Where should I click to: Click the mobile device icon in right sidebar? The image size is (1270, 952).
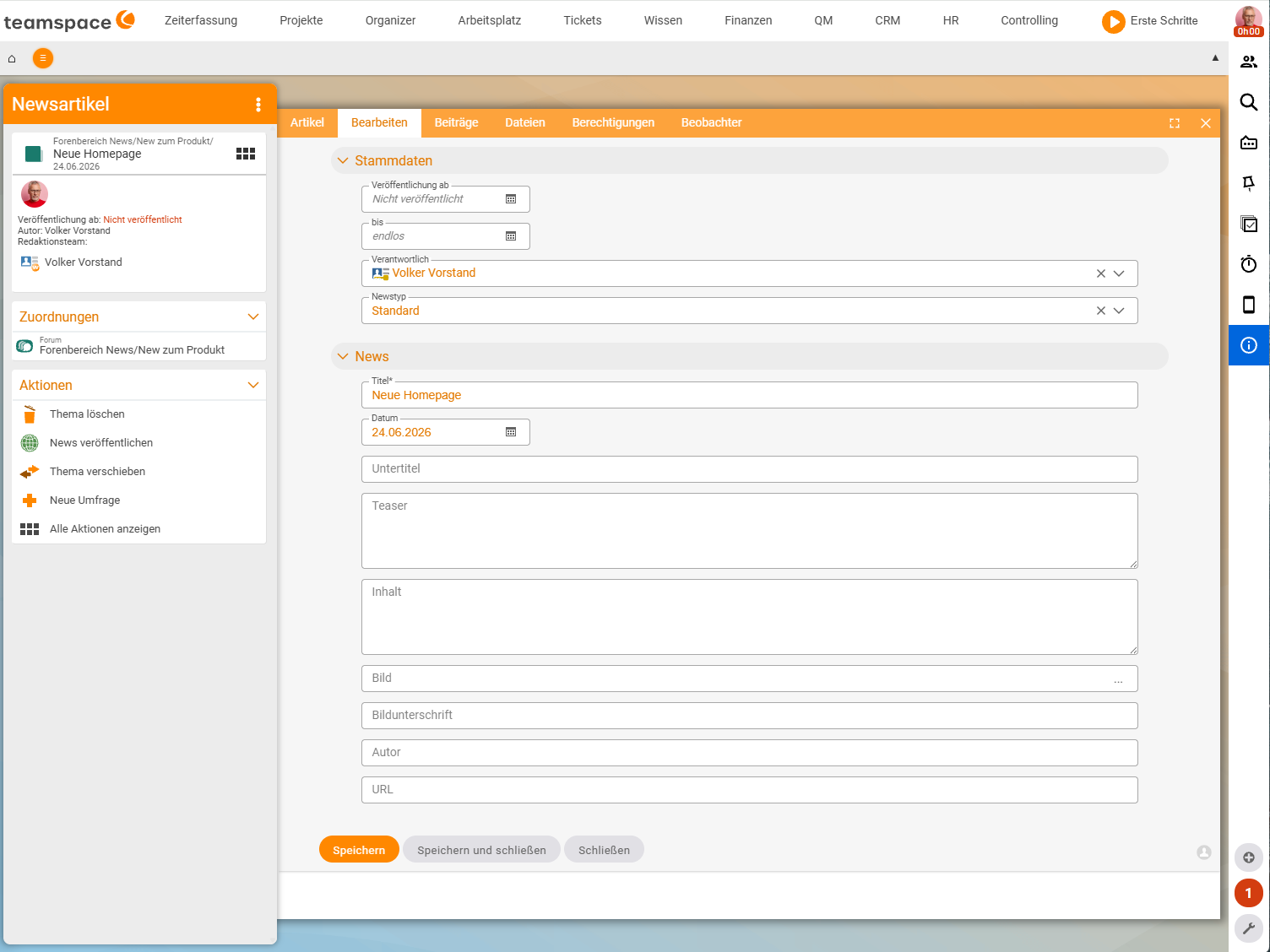pyautogui.click(x=1249, y=305)
